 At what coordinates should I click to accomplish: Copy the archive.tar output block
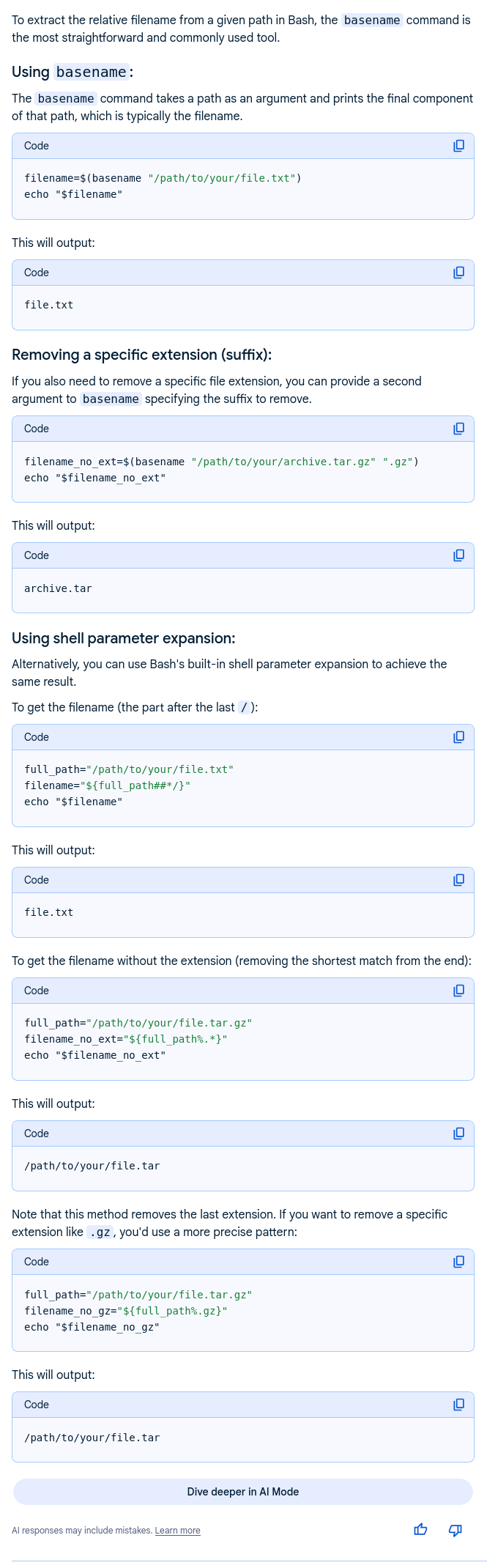point(458,555)
